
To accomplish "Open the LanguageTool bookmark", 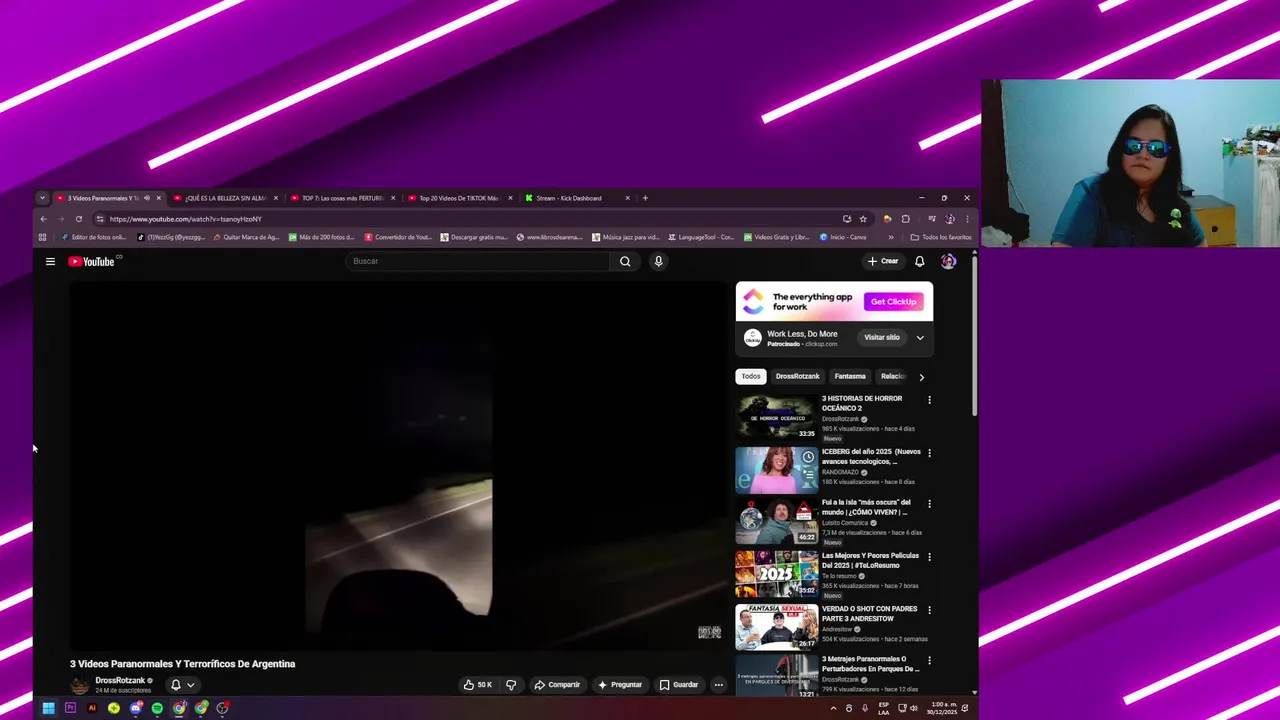I will tap(699, 237).
